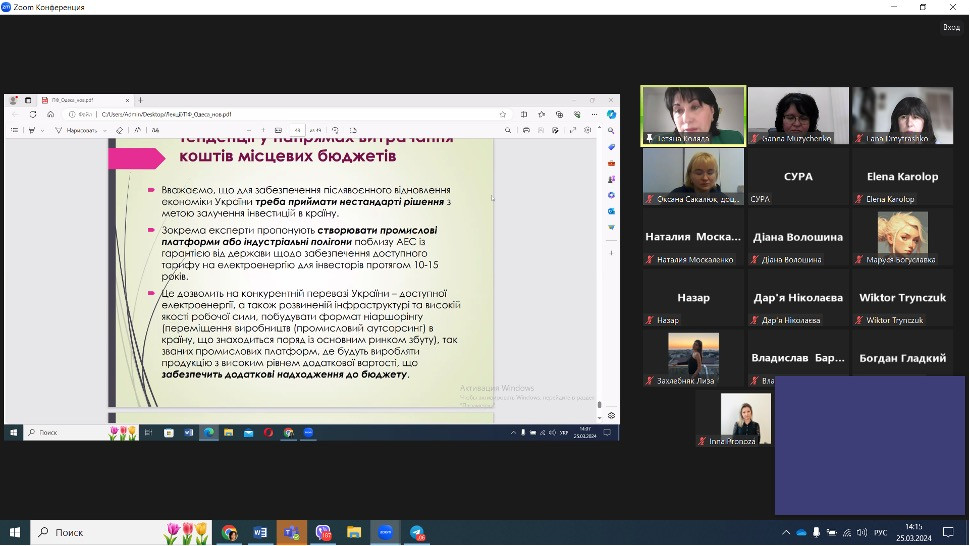This screenshot has width=970, height=546.
Task: Click the Вход button in Zoom
Action: pos(951,27)
